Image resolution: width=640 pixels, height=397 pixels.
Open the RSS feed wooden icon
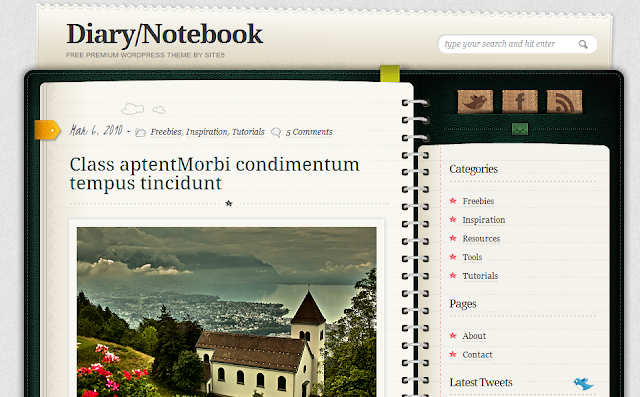[564, 101]
